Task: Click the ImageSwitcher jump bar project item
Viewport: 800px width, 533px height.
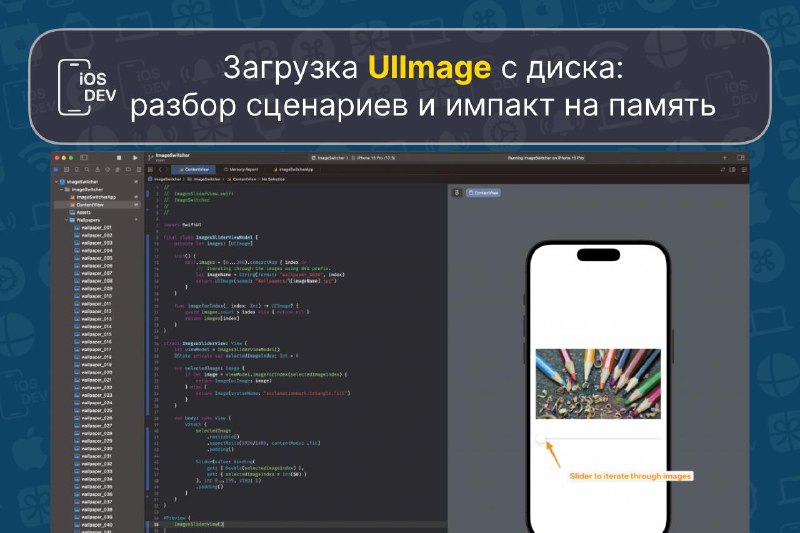Action: [165, 180]
